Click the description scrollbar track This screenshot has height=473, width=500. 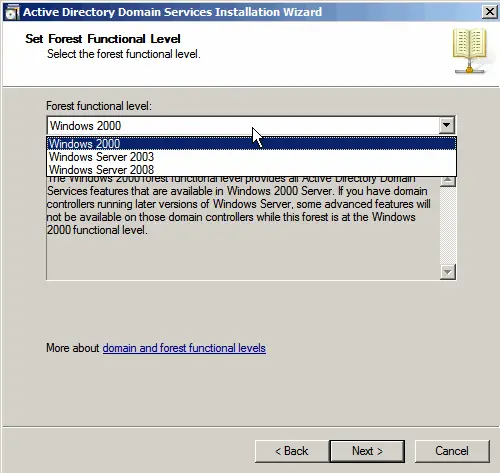point(448,226)
